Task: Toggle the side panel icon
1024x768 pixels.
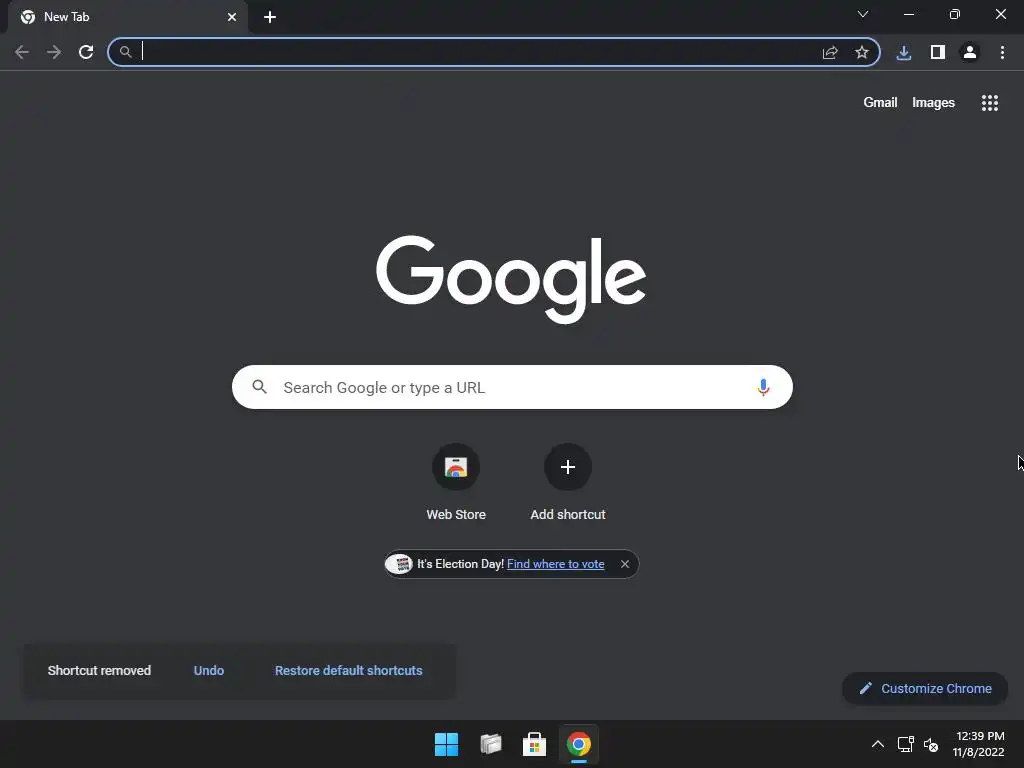Action: 938,52
